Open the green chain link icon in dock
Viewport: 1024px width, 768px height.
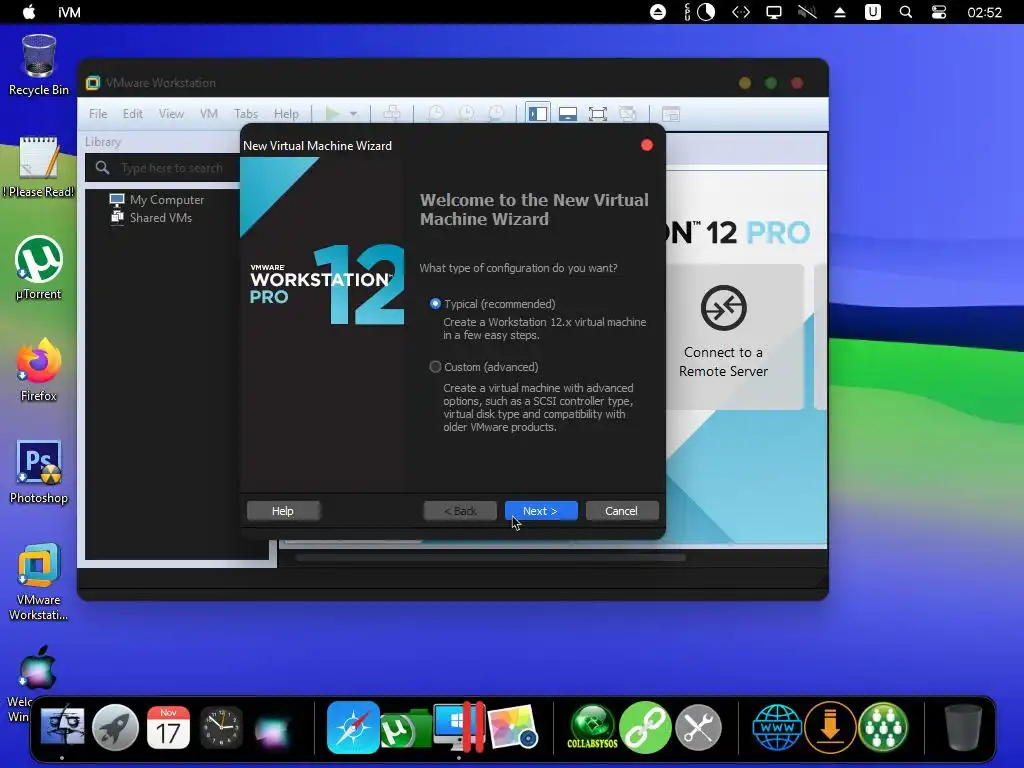[645, 727]
